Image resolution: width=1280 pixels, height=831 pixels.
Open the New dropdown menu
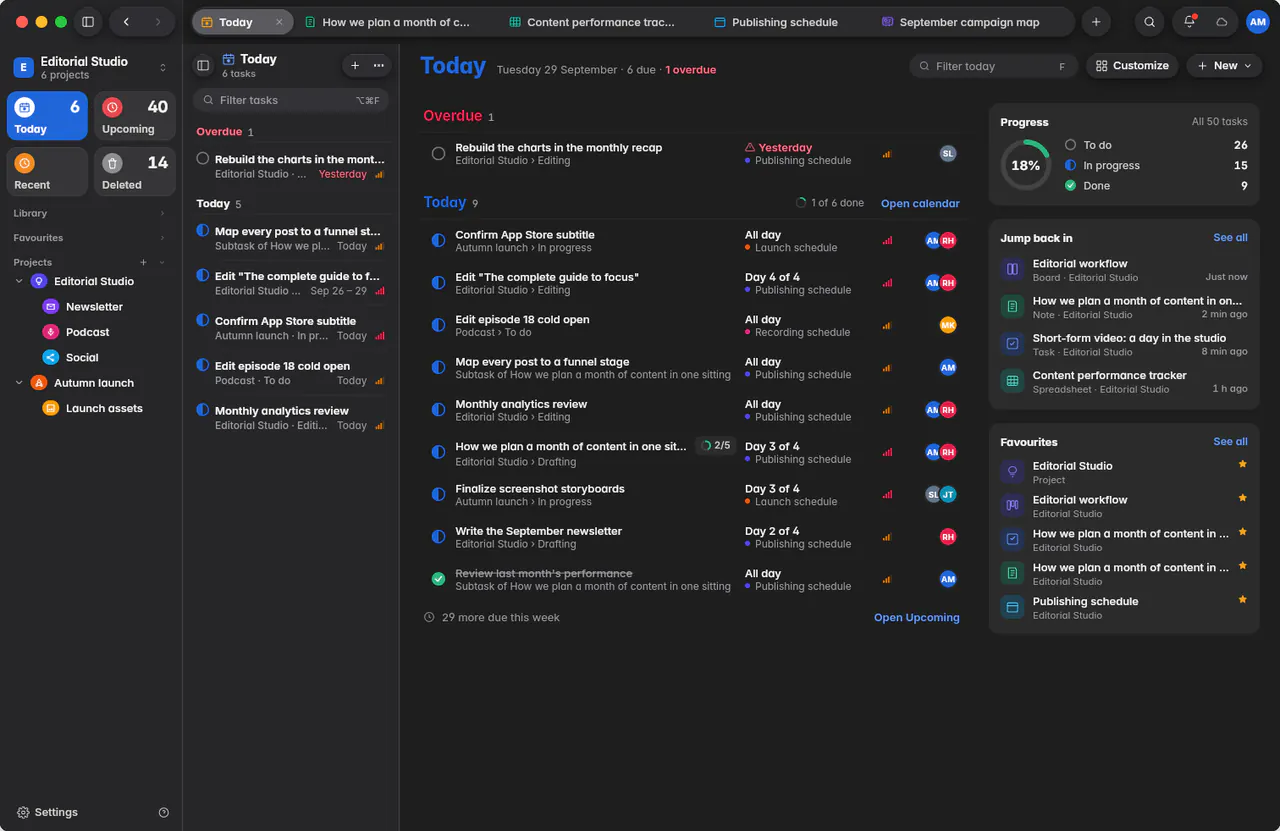coord(1224,66)
